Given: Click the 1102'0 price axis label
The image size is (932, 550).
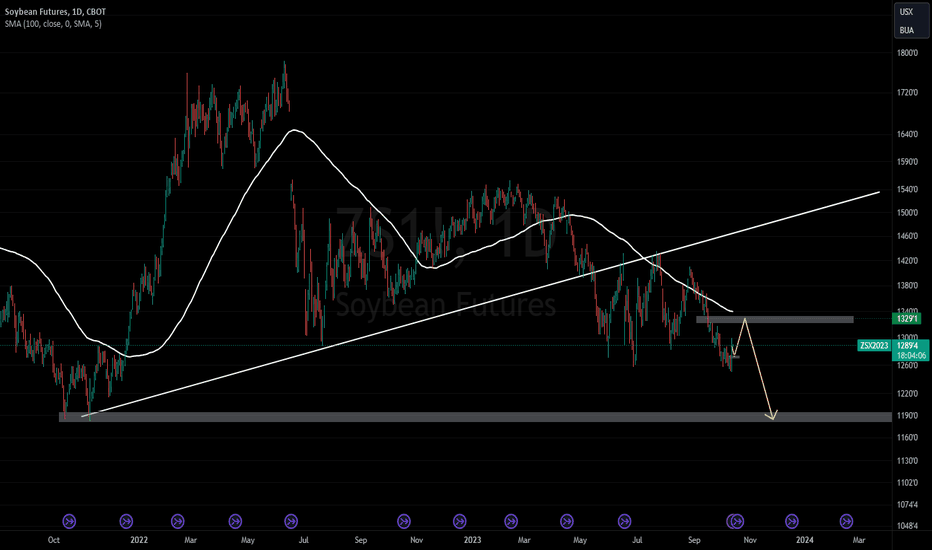Looking at the screenshot, I should tap(907, 483).
